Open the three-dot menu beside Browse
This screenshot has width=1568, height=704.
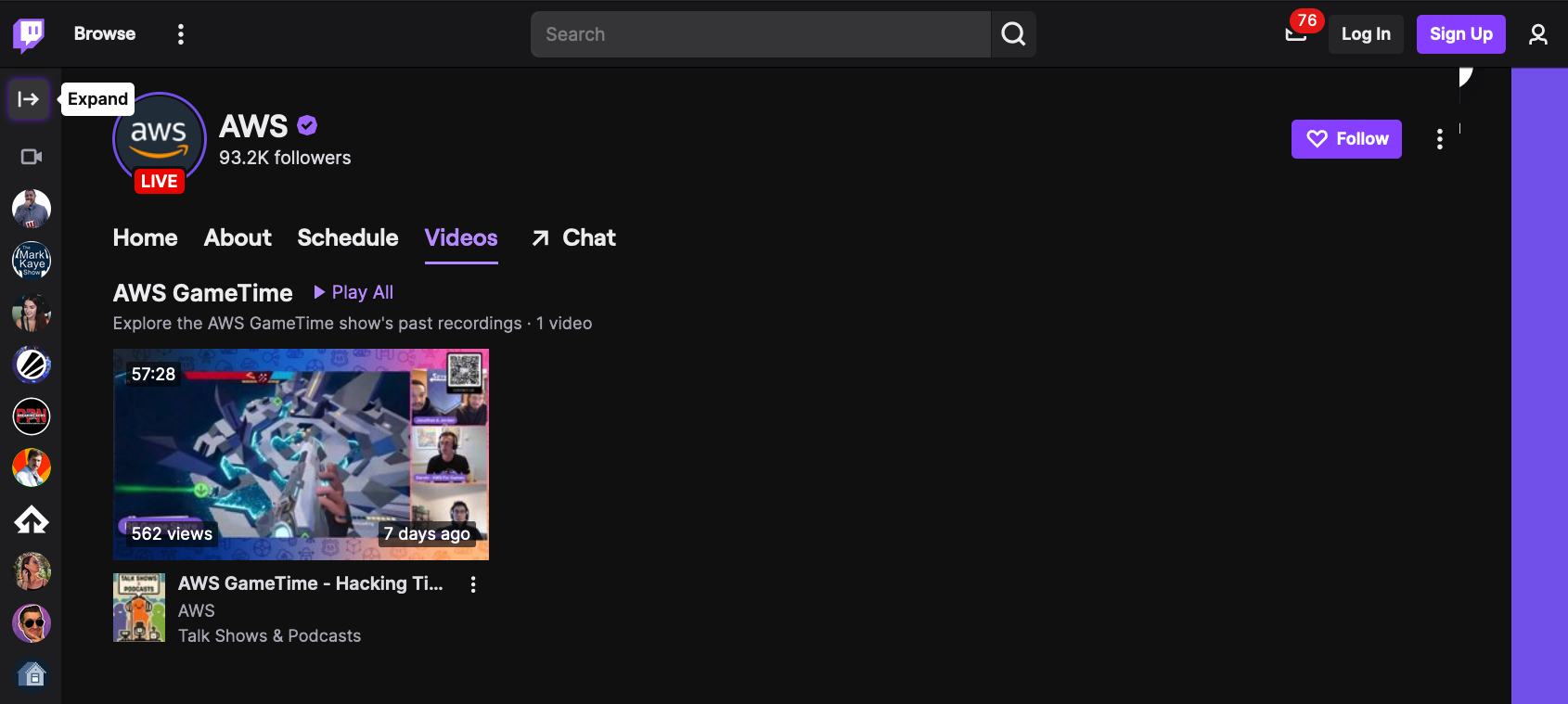point(181,34)
